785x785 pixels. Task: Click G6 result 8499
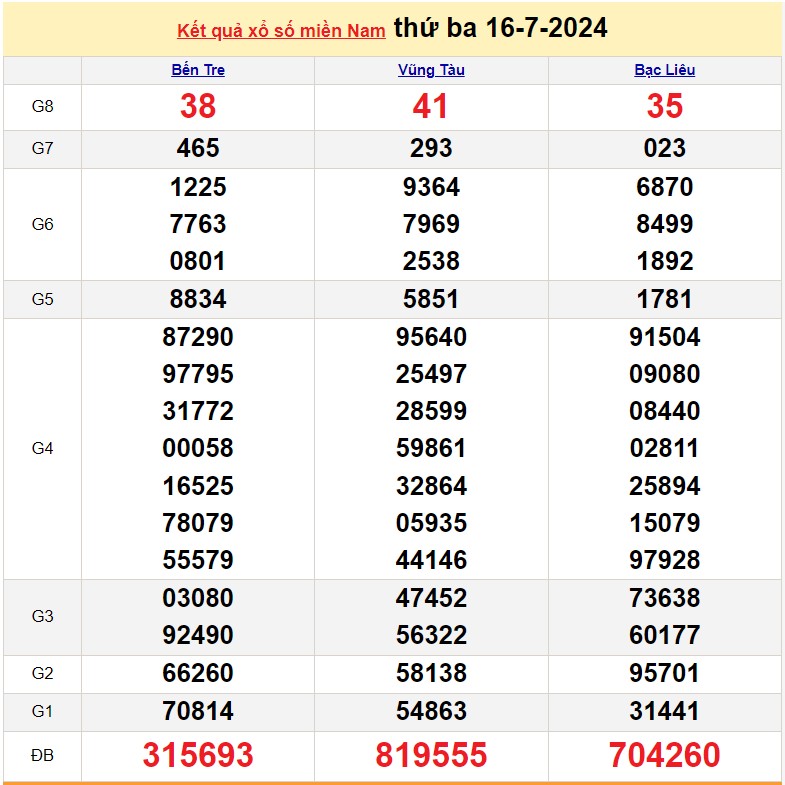point(664,224)
